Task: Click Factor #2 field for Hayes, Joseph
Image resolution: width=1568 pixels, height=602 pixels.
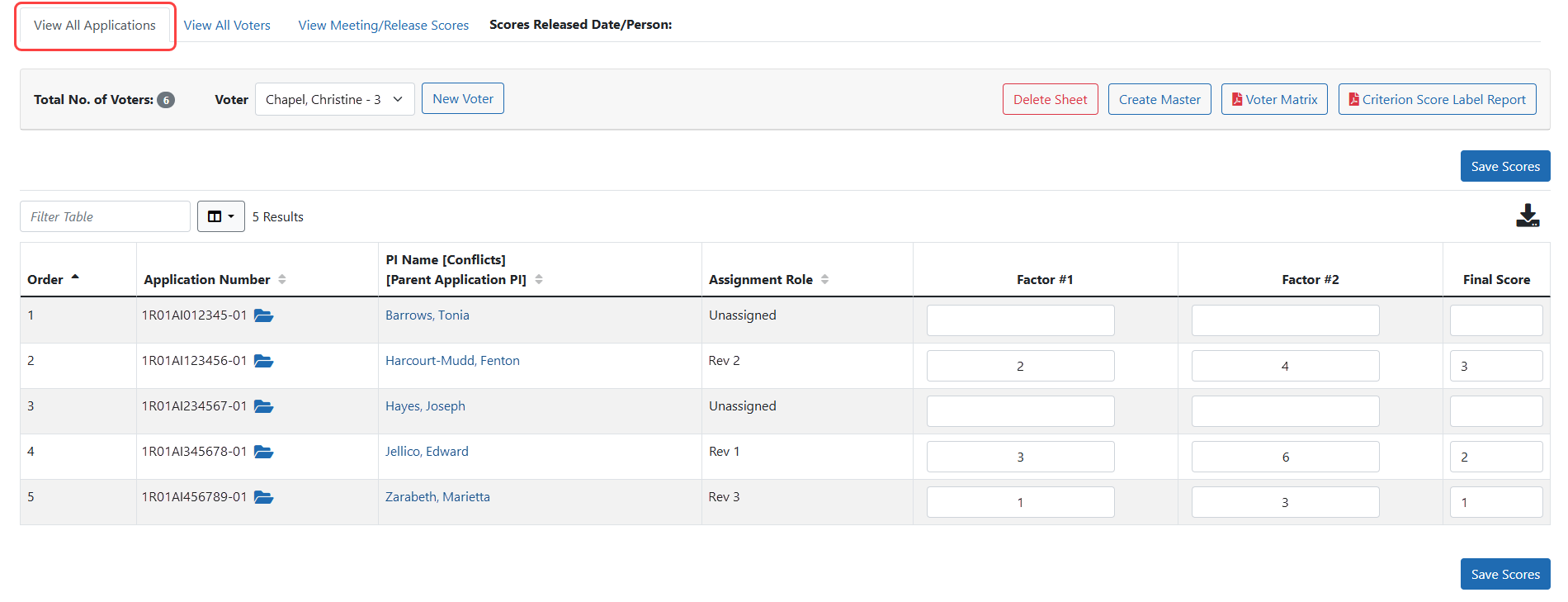Action: coord(1285,411)
